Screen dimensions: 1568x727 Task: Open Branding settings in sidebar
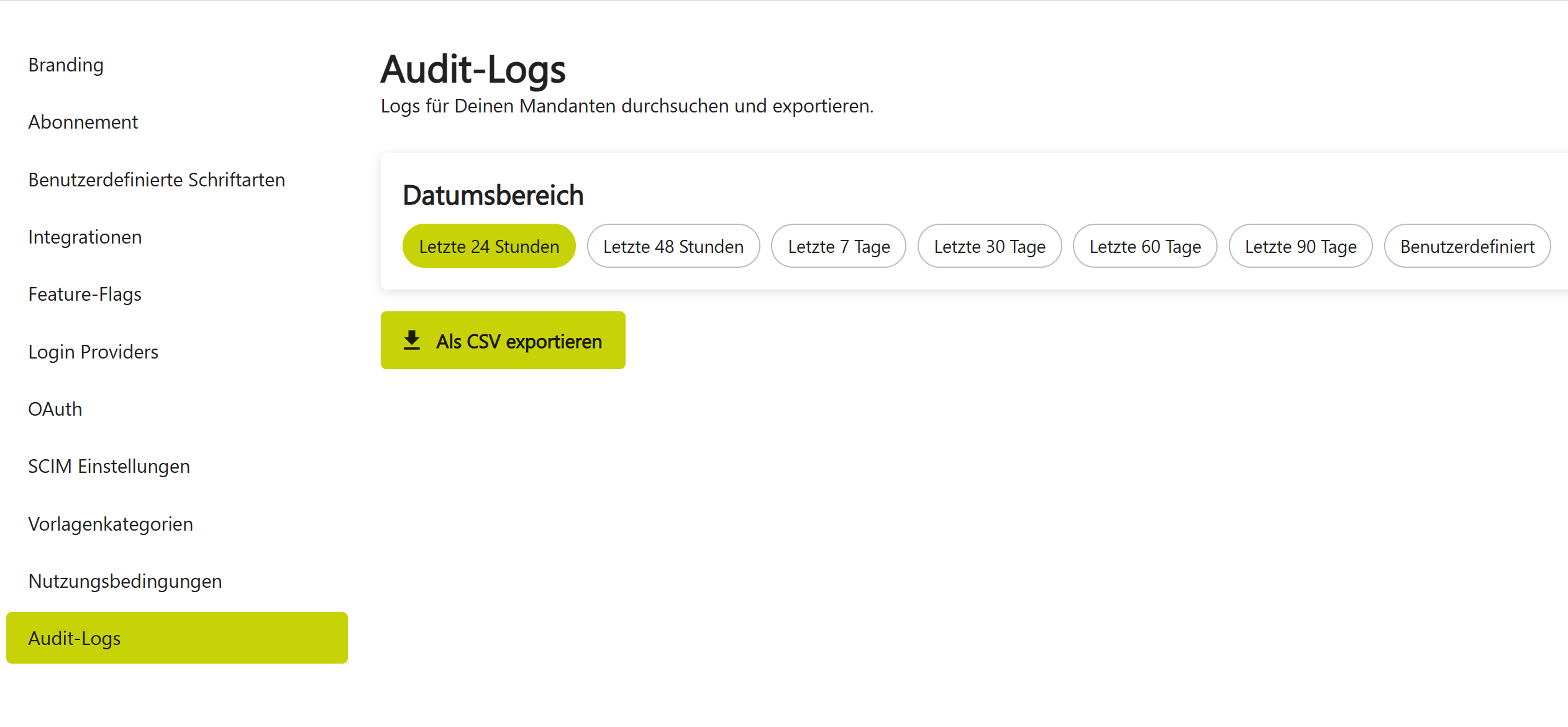pos(66,65)
